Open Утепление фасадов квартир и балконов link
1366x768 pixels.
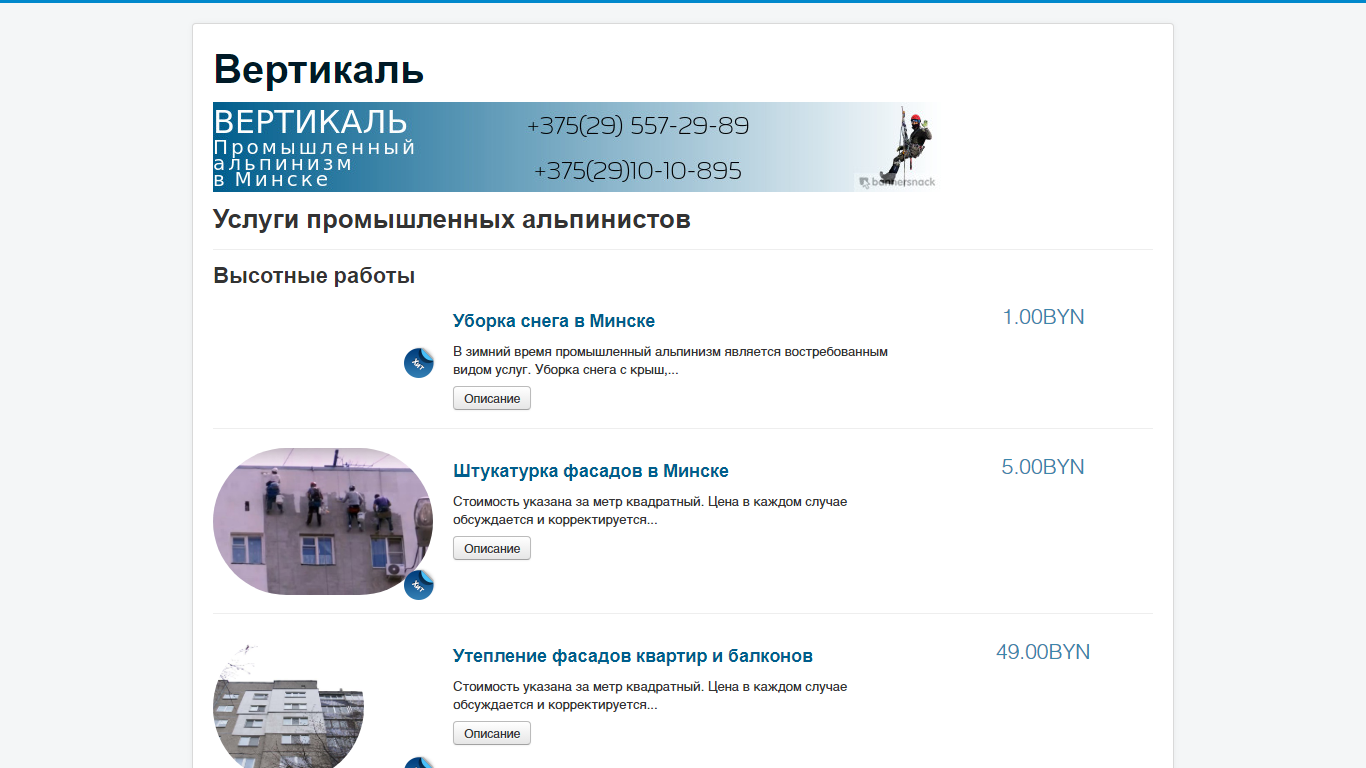coord(633,656)
